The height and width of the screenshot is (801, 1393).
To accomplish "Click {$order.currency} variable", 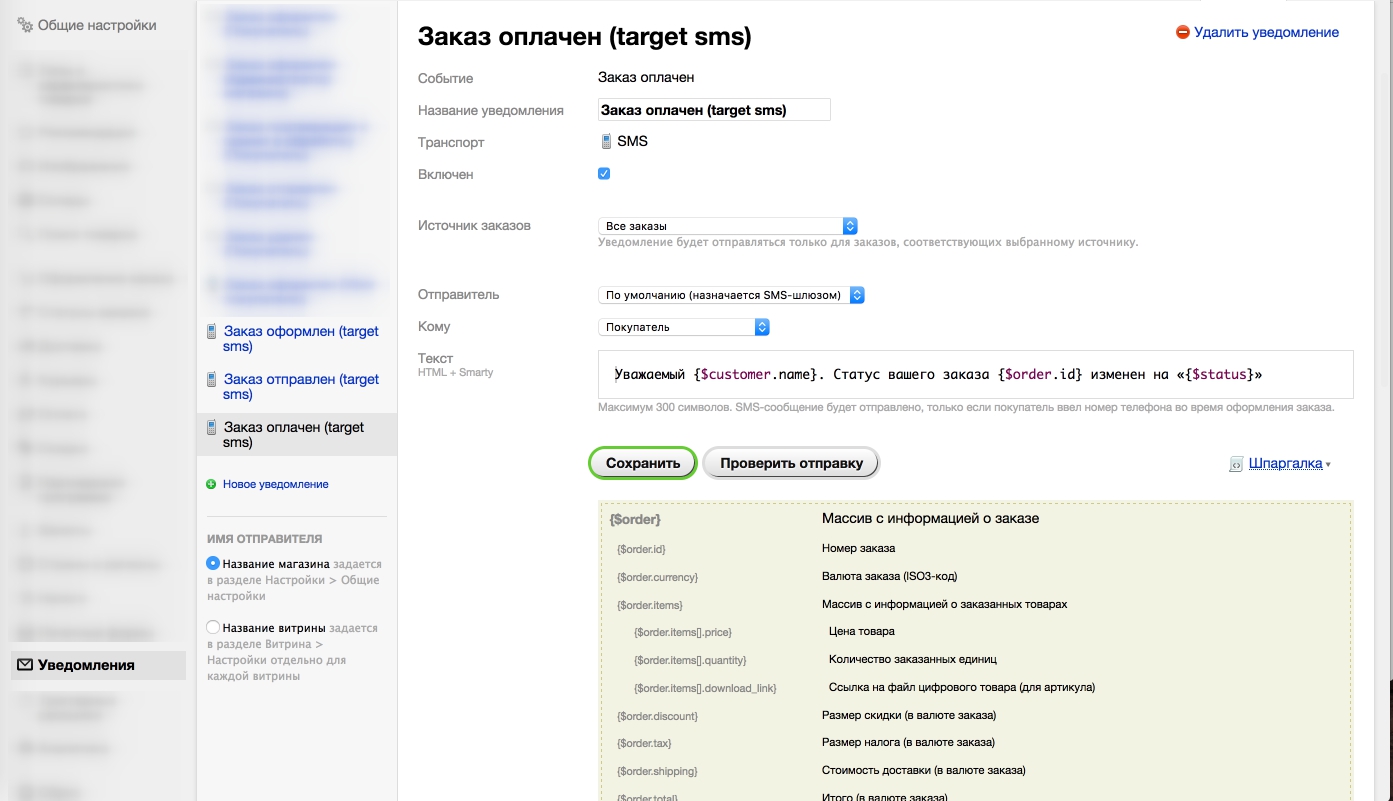I will pyautogui.click(x=657, y=577).
